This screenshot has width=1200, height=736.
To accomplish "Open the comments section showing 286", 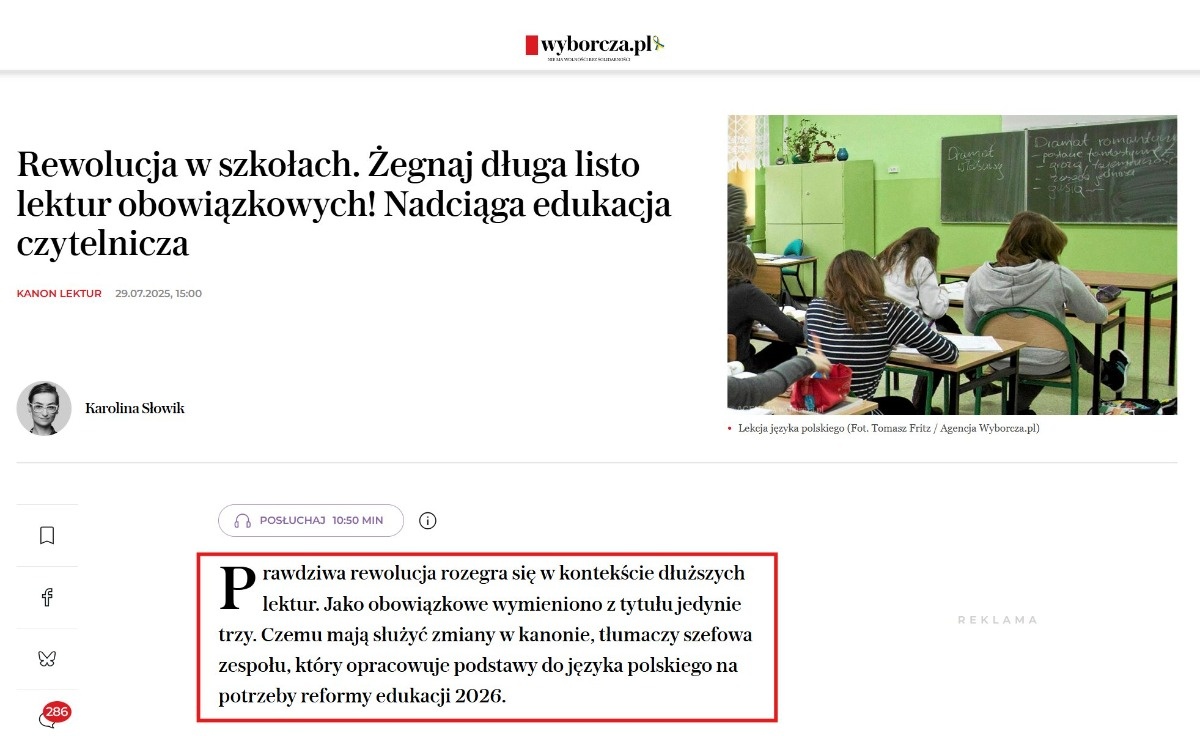I will point(46,719).
